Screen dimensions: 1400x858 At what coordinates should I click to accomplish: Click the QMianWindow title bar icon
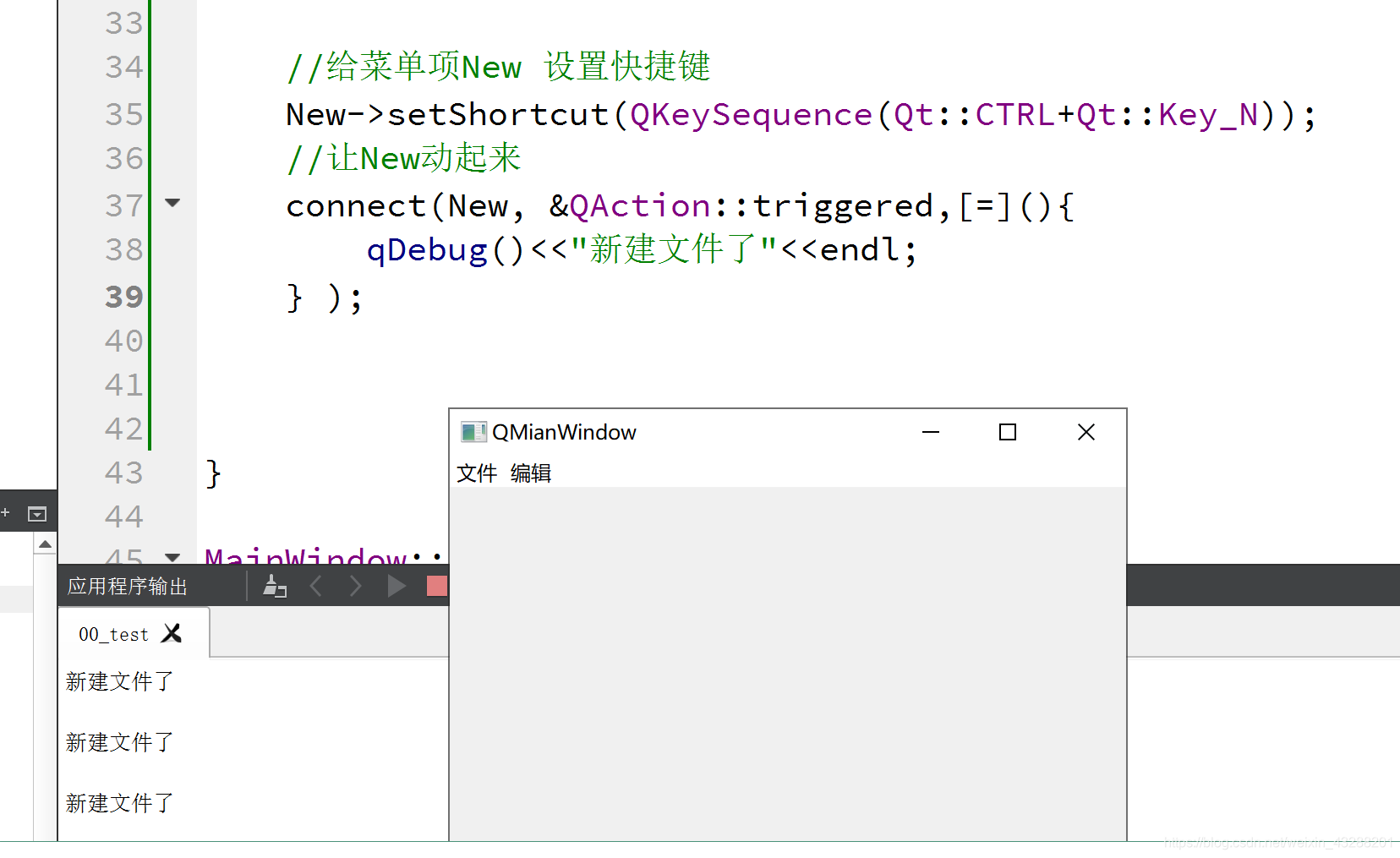point(473,432)
